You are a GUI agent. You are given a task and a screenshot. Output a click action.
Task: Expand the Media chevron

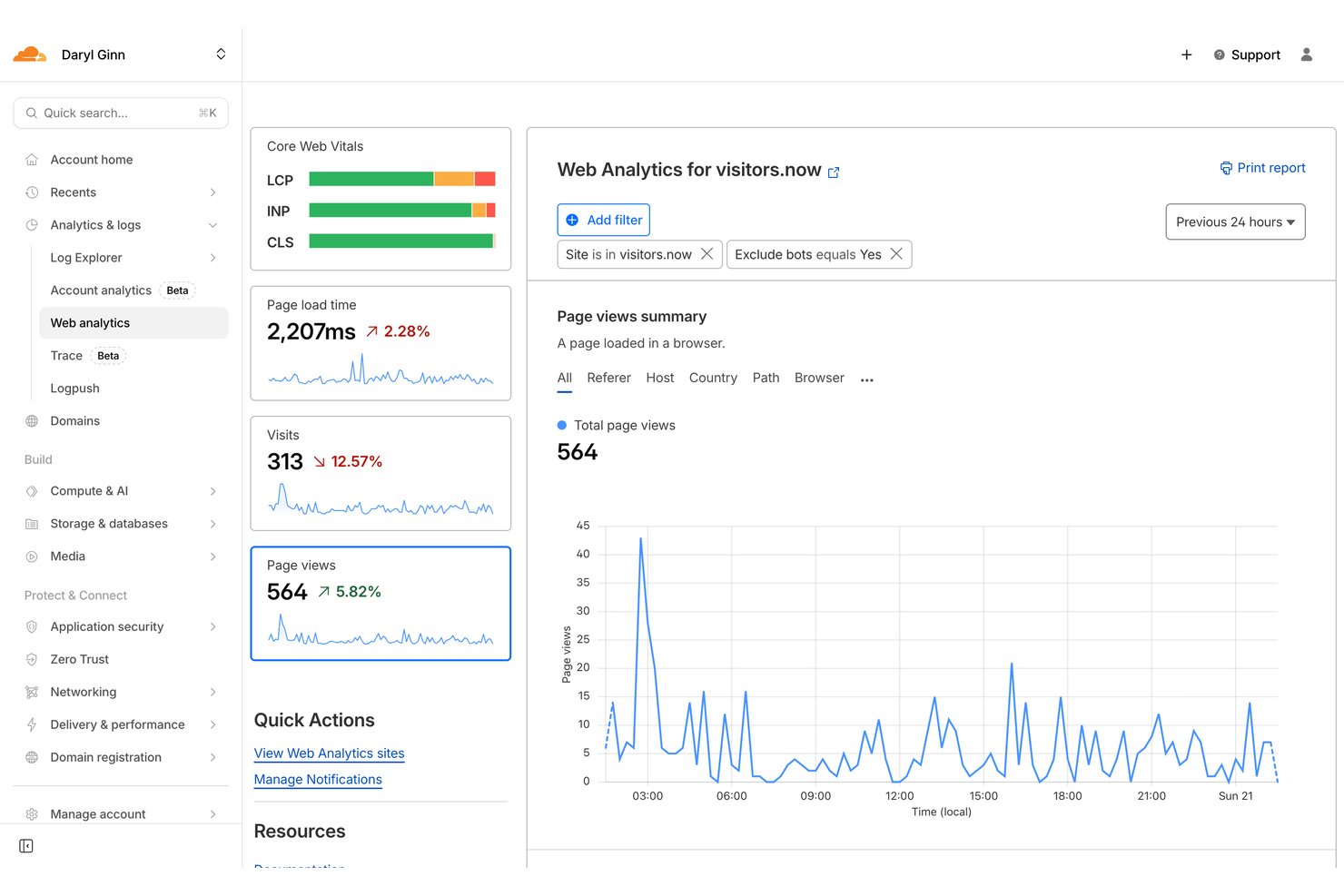point(213,556)
